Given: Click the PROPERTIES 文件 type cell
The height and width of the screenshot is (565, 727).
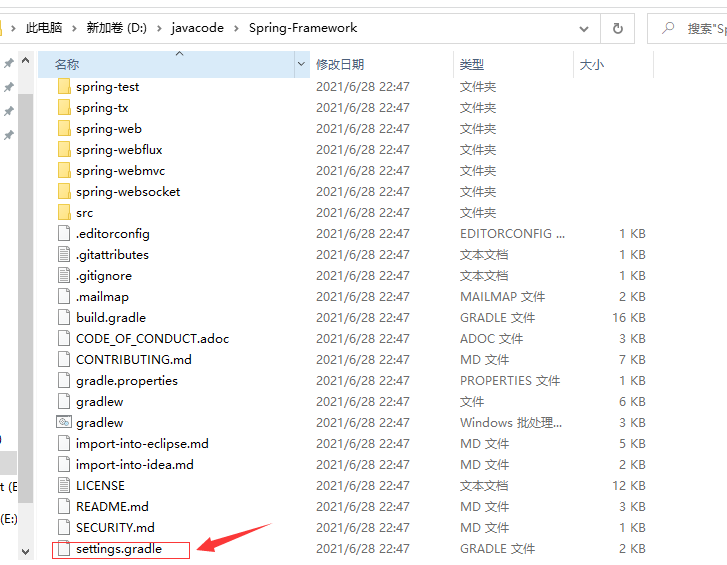Looking at the screenshot, I should click(x=510, y=381).
